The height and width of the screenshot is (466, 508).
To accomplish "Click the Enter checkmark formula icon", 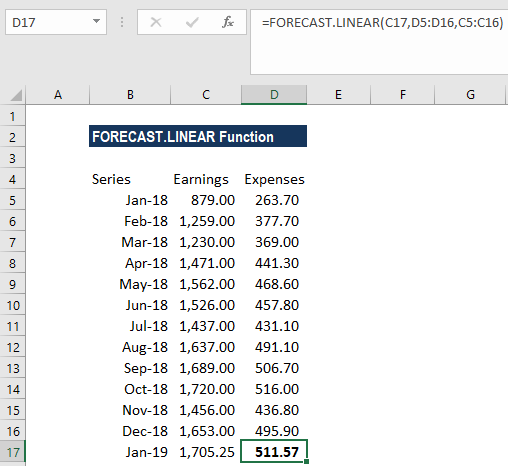I will (192, 22).
